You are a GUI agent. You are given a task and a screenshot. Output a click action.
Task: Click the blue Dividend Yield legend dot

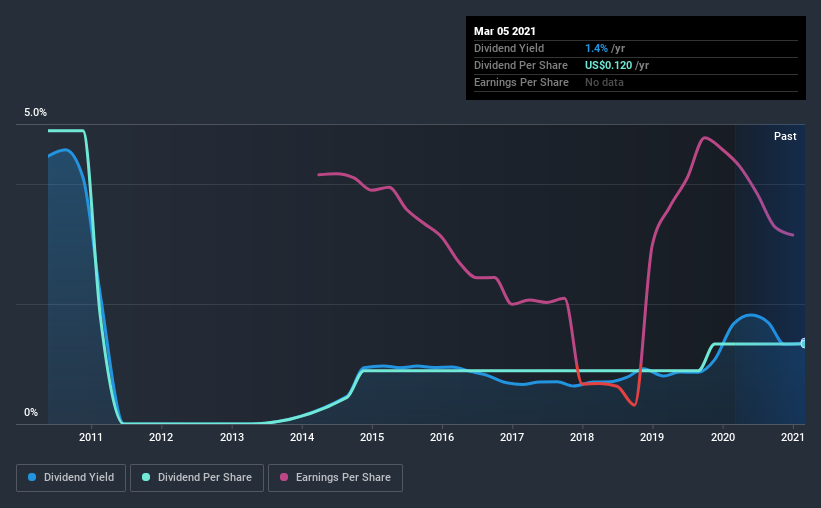32,477
